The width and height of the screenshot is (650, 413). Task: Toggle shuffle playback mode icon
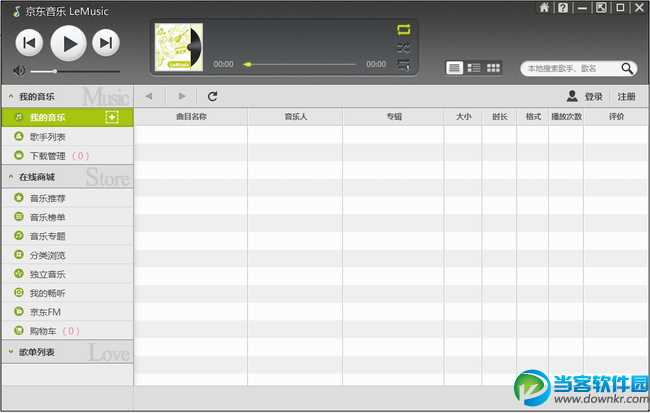click(404, 48)
